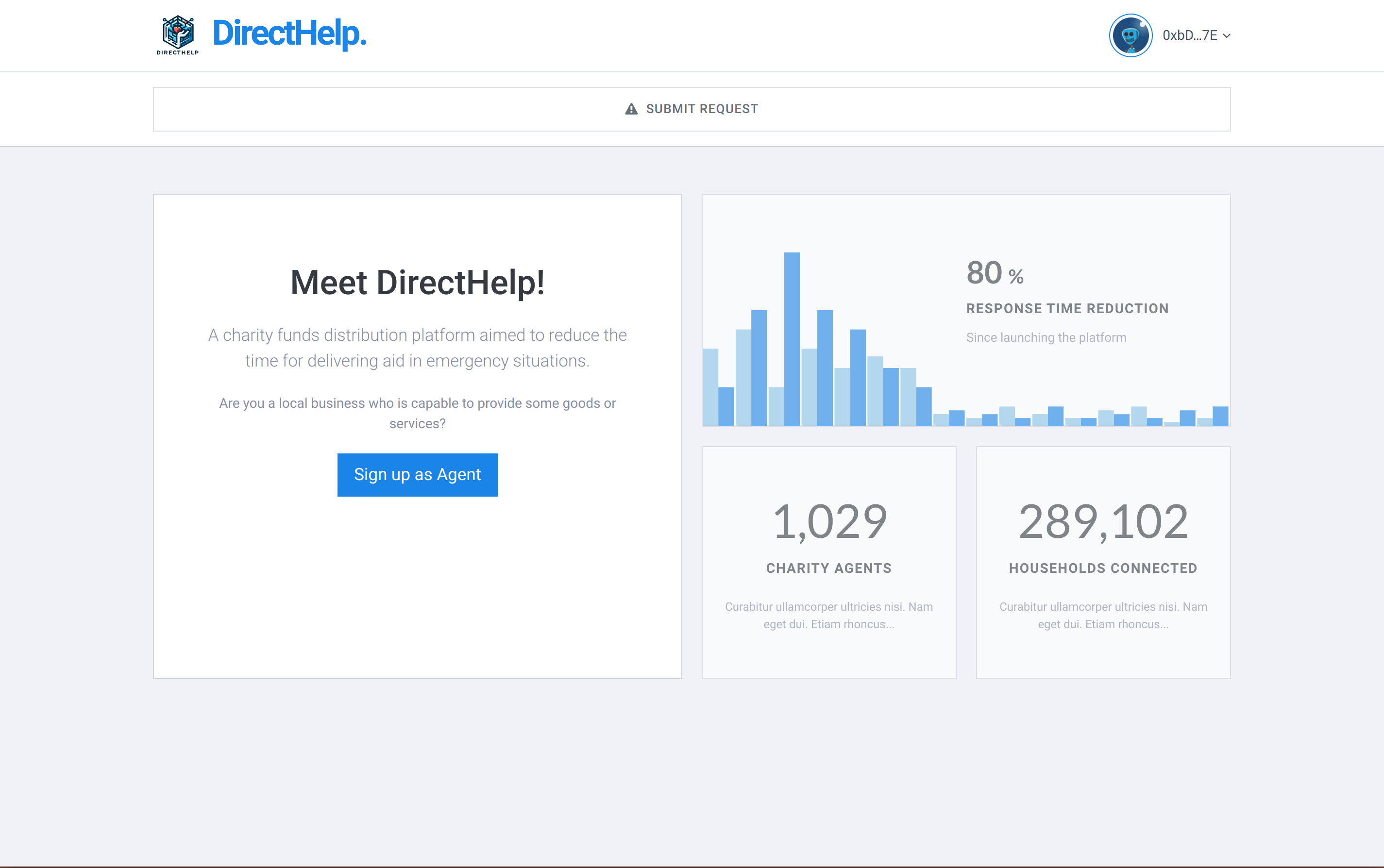This screenshot has width=1384, height=868.
Task: Click the 289,102 households number
Action: (x=1103, y=521)
